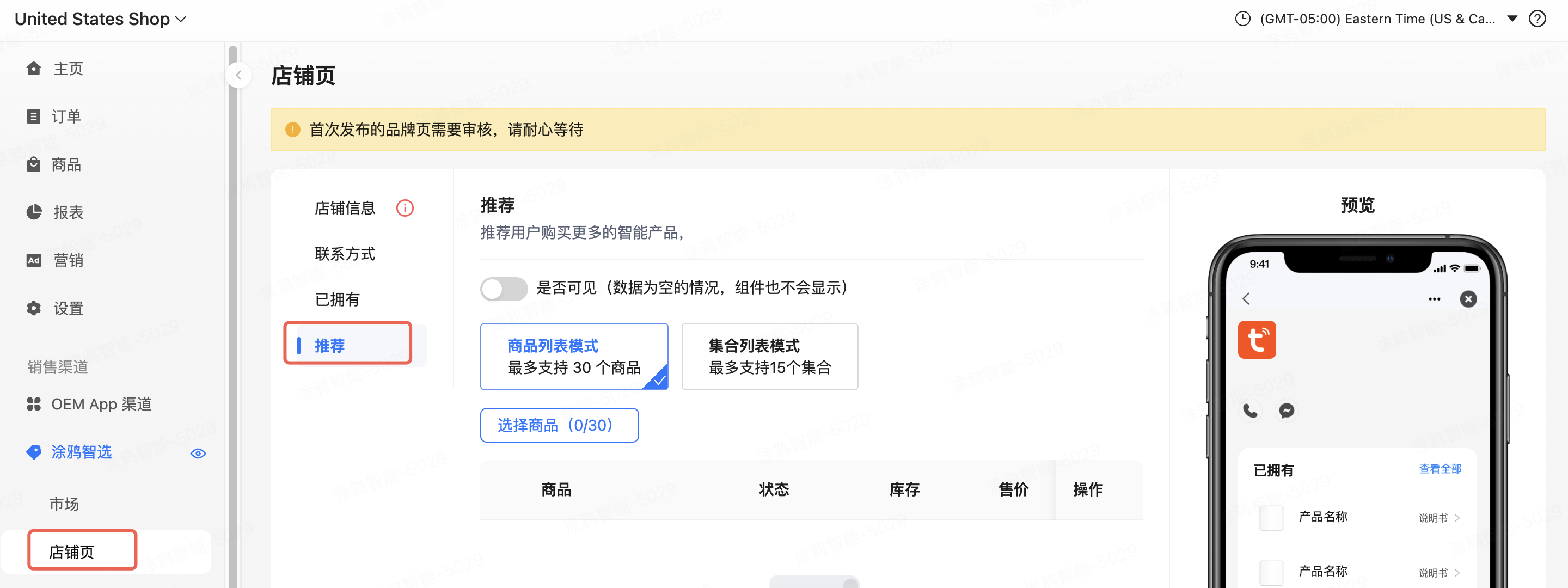Click the 预览 heading
The image size is (1568, 588).
1357,205
